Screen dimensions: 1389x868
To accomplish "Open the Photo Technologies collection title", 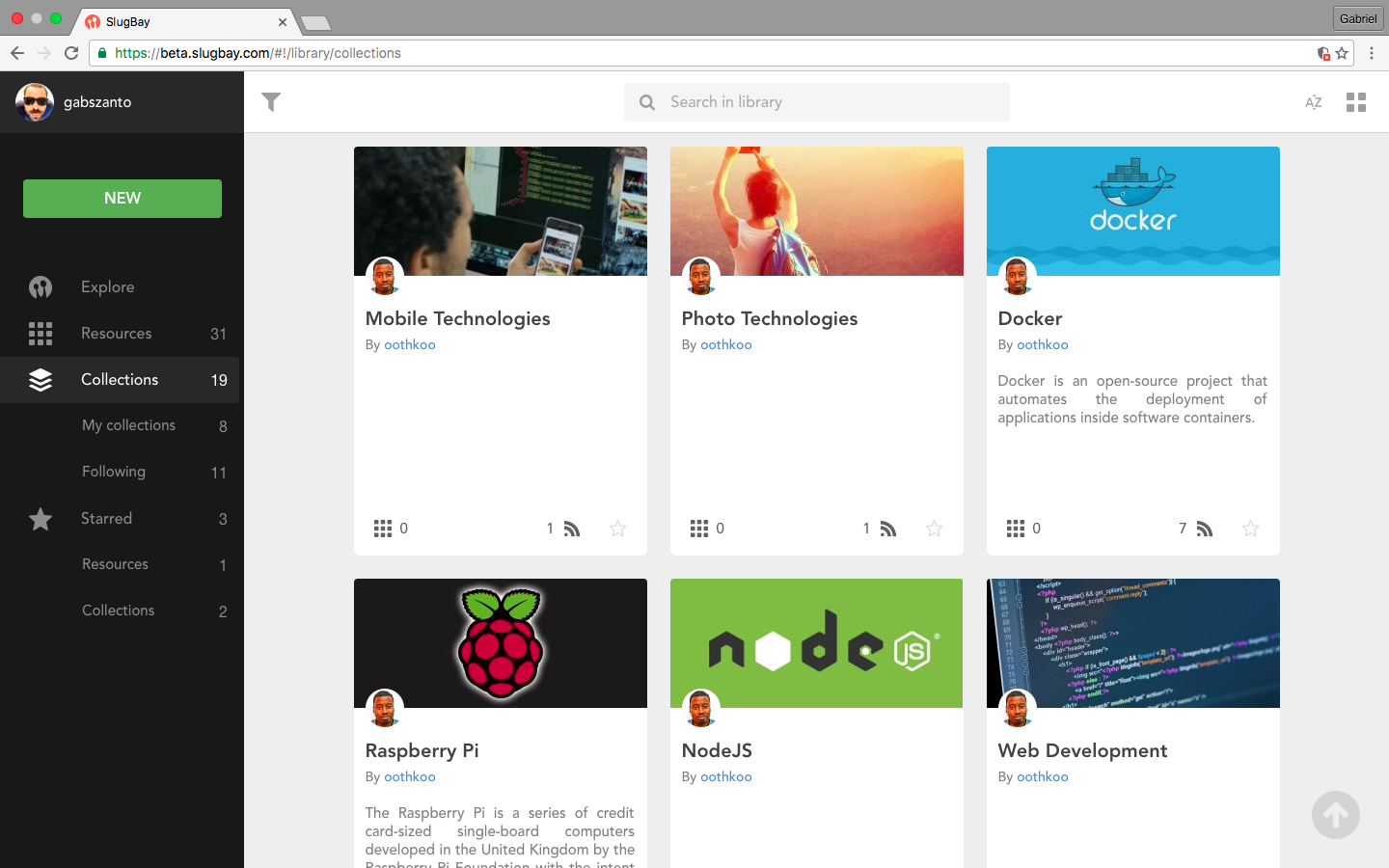I will pyautogui.click(x=770, y=318).
